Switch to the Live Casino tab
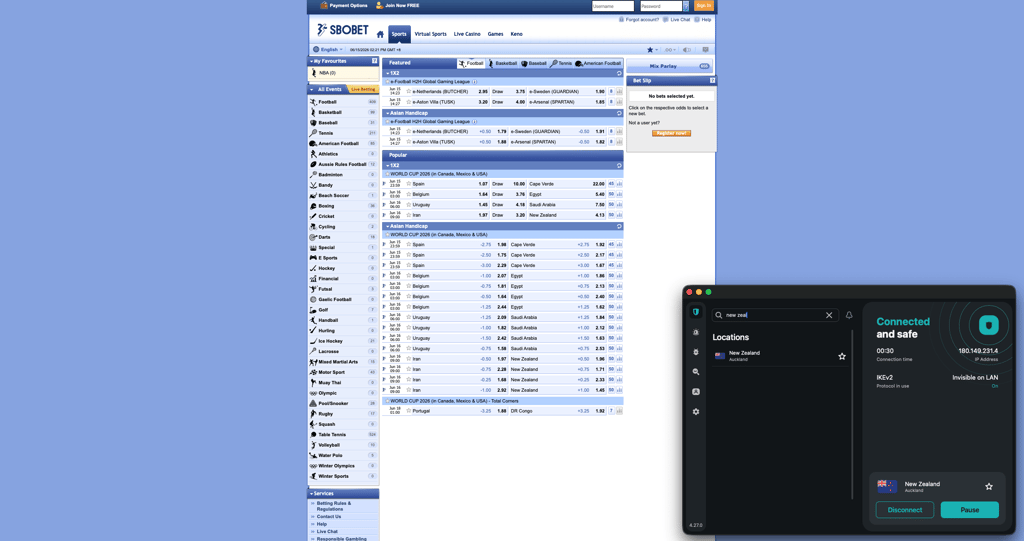Image resolution: width=1024 pixels, height=541 pixels. (x=467, y=34)
